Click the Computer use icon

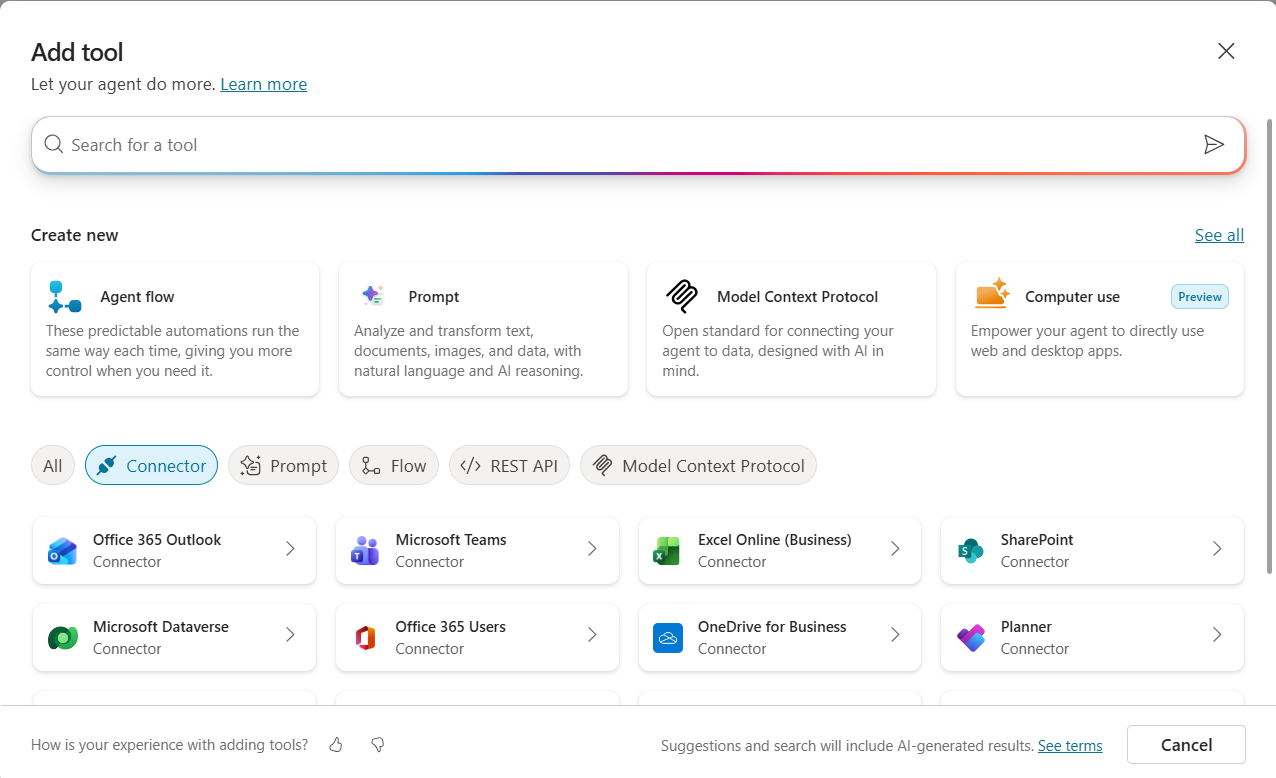pyautogui.click(x=992, y=295)
